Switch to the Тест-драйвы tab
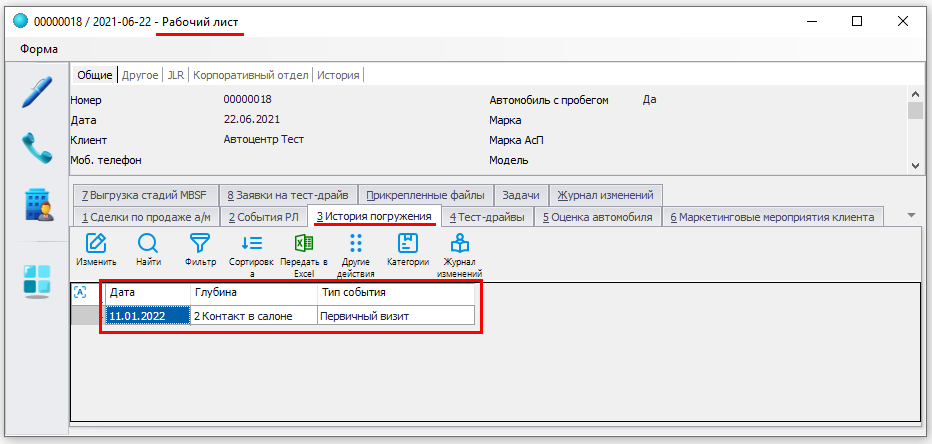 pyautogui.click(x=487, y=217)
